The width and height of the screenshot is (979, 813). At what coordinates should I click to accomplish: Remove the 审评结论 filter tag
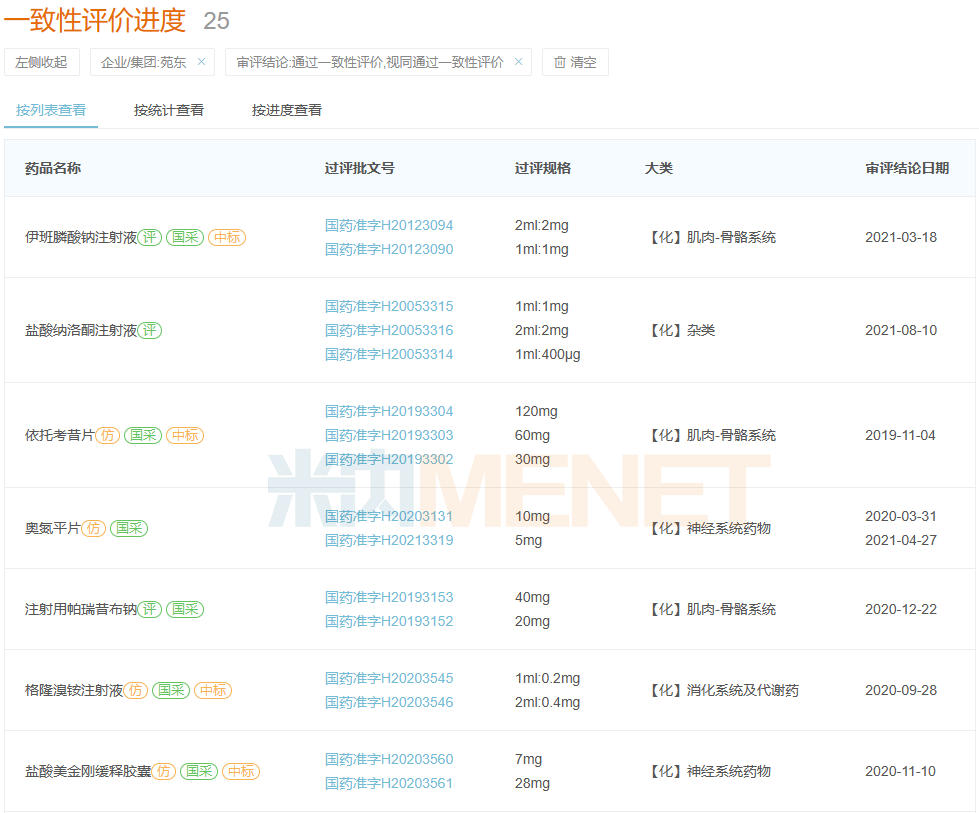[518, 62]
